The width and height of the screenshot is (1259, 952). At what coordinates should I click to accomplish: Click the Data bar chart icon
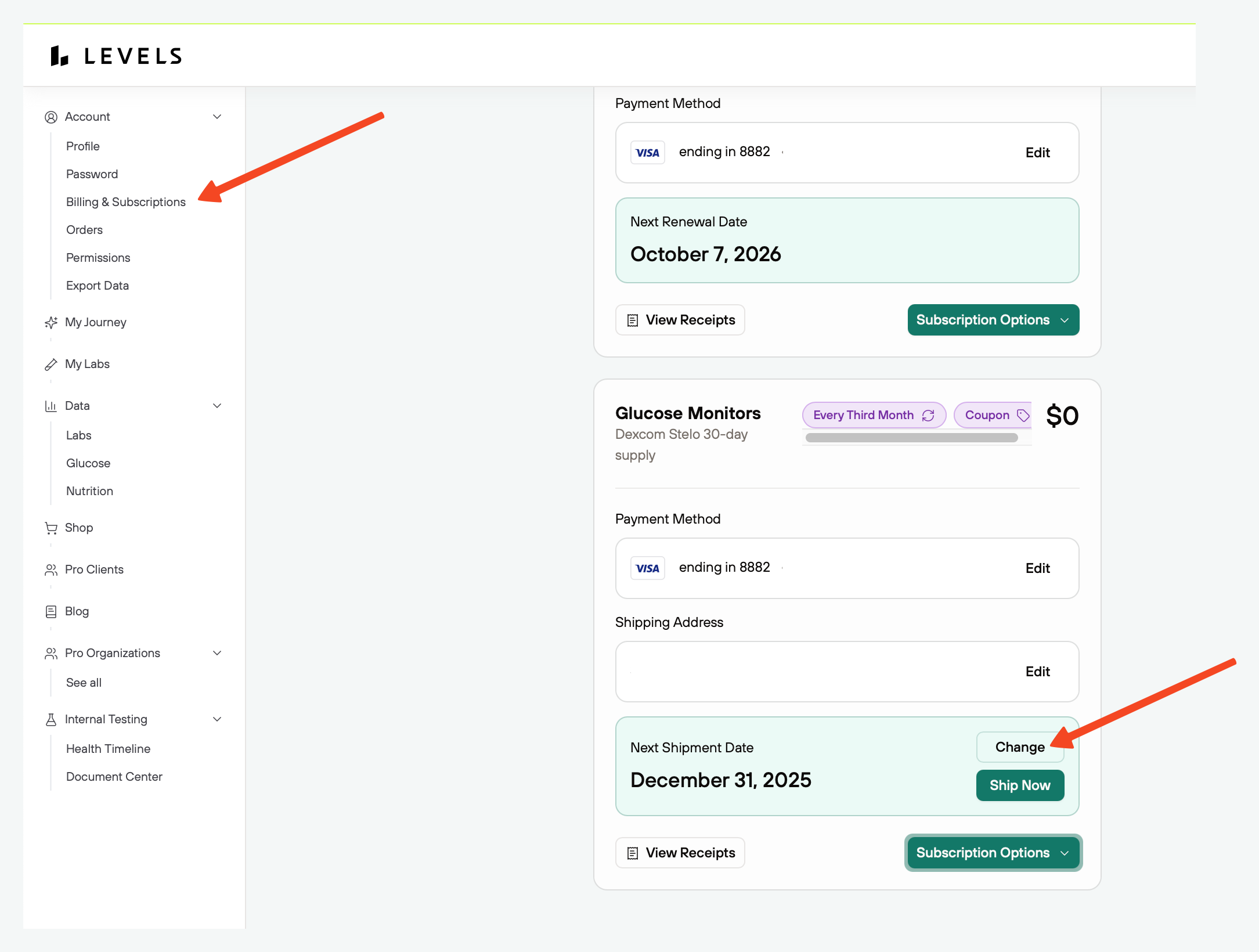[51, 406]
